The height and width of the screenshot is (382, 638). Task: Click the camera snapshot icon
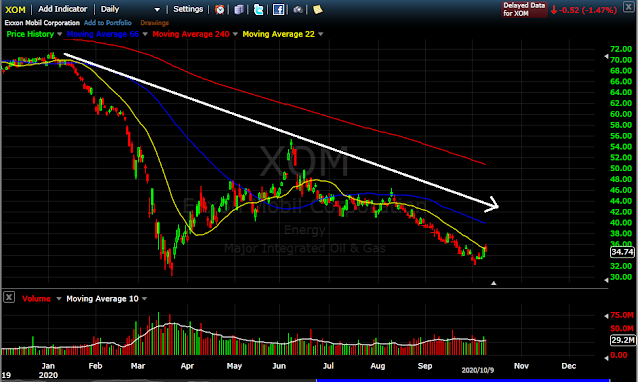298,9
